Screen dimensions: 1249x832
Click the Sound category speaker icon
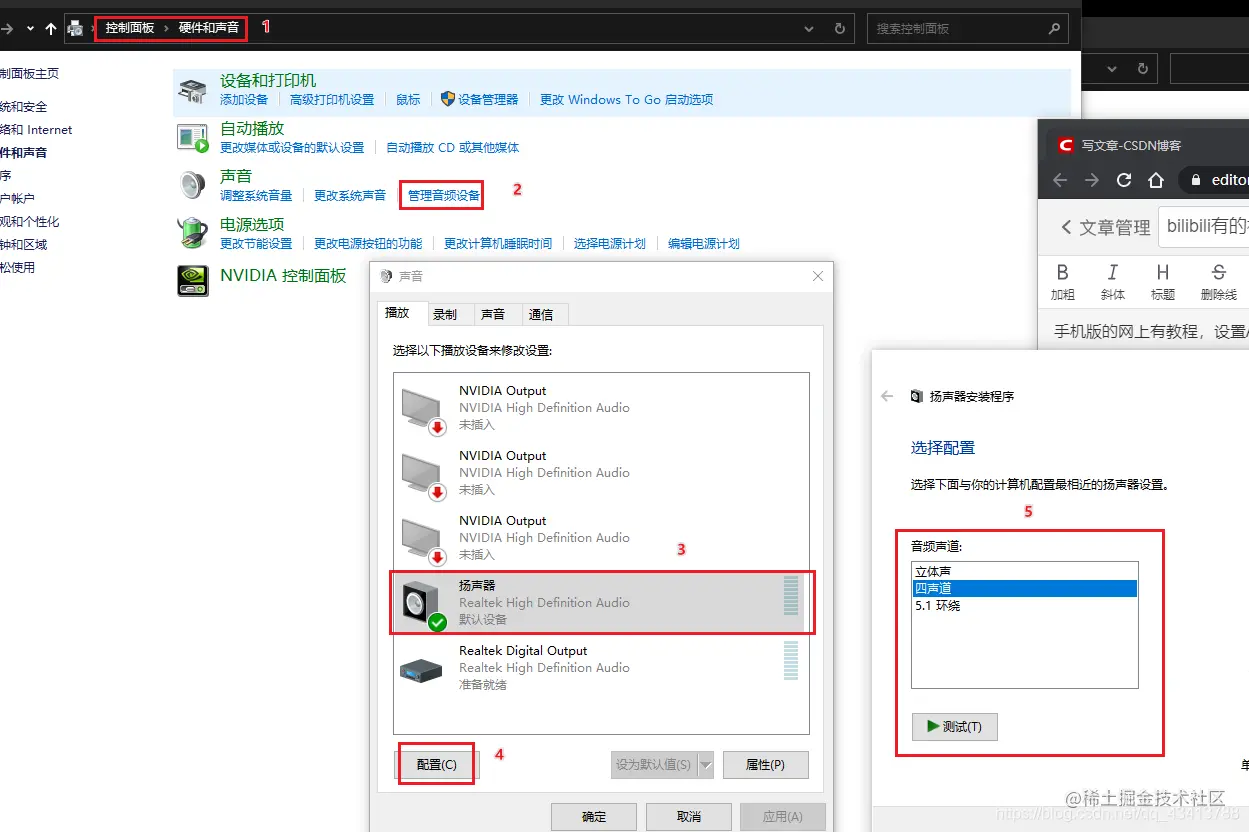[x=192, y=185]
